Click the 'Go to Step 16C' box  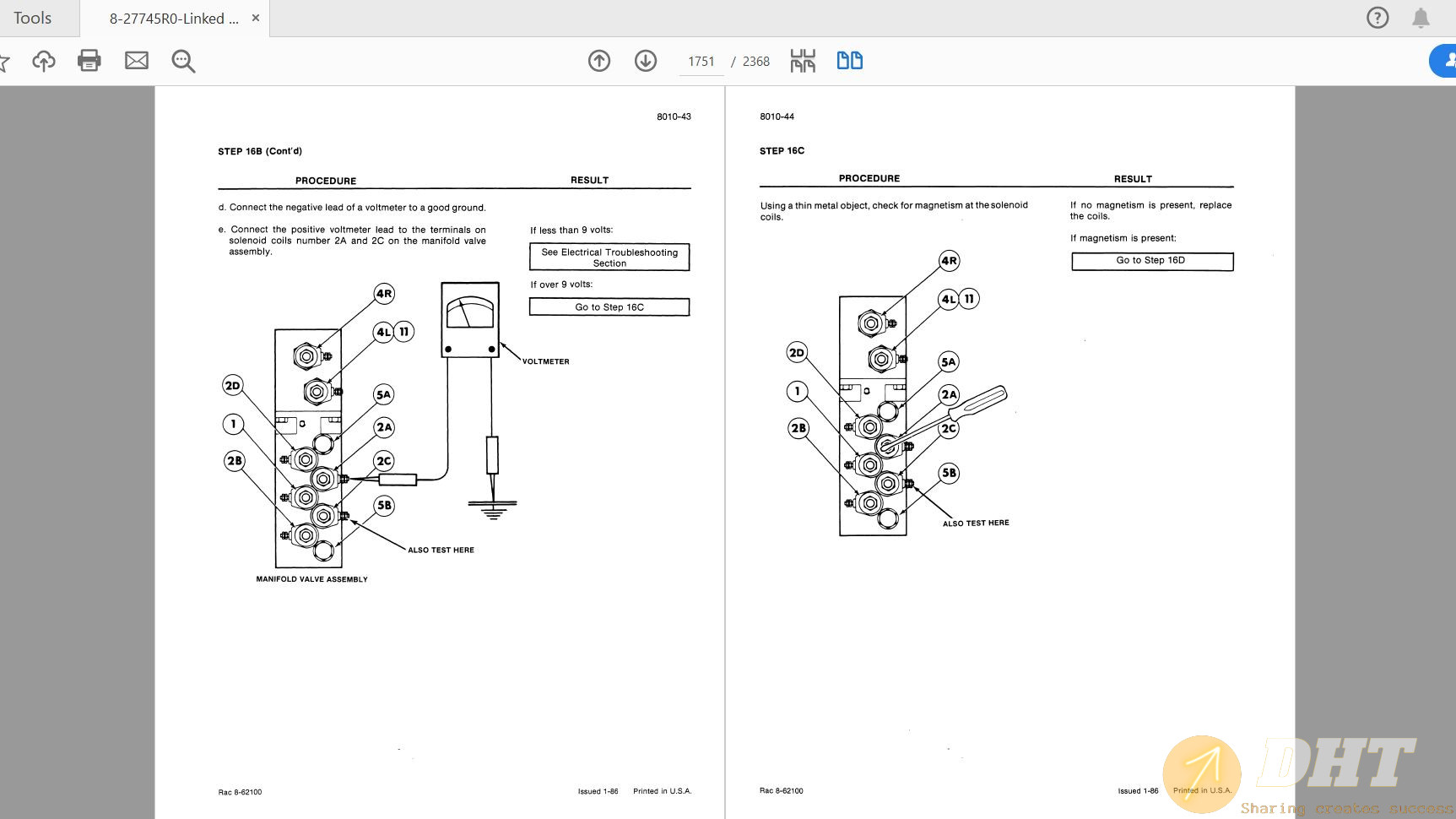coord(609,307)
